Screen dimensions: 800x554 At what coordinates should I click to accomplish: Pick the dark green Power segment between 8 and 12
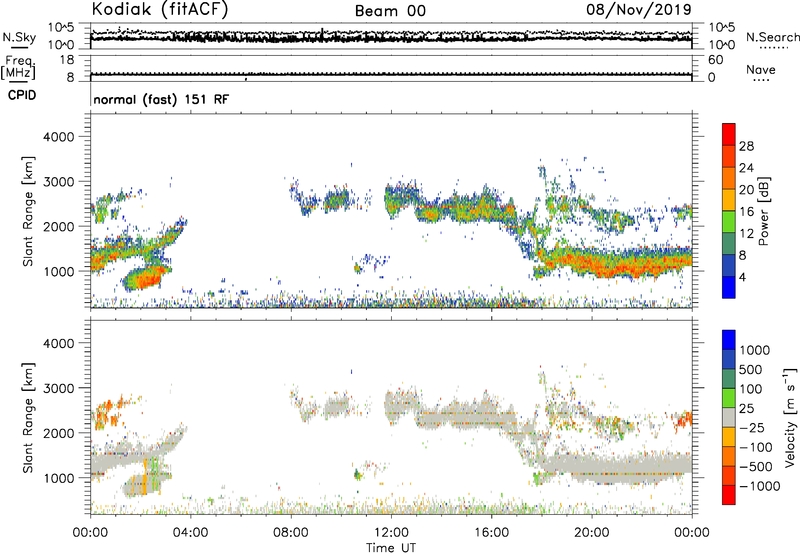point(729,244)
